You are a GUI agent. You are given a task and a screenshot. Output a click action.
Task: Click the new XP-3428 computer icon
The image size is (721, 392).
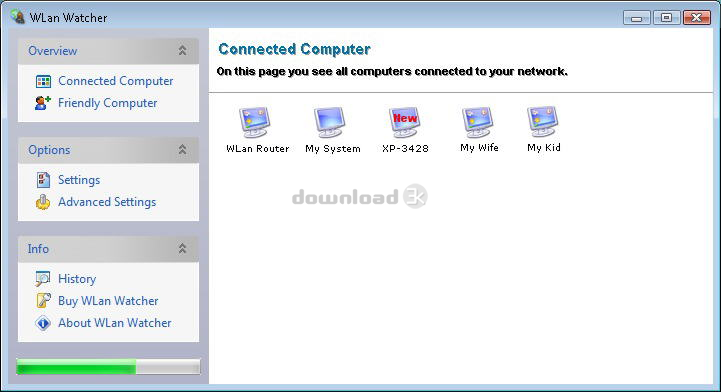point(404,122)
